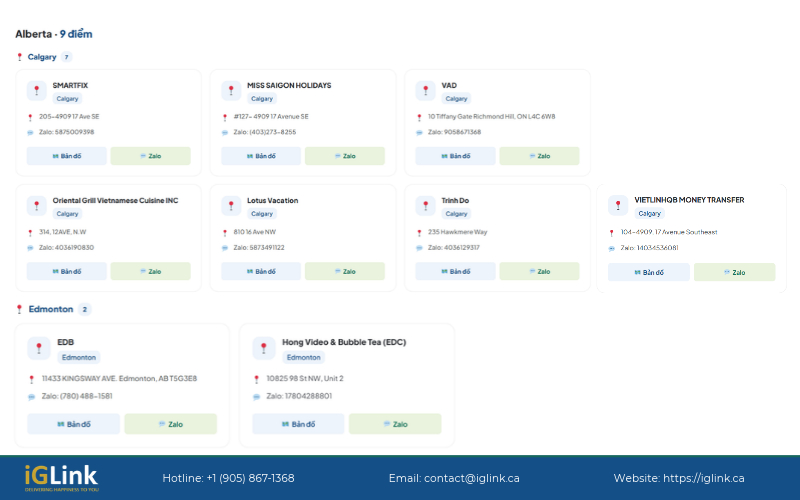Click the EDB location pin icon
This screenshot has height=500, width=800.
[39, 348]
